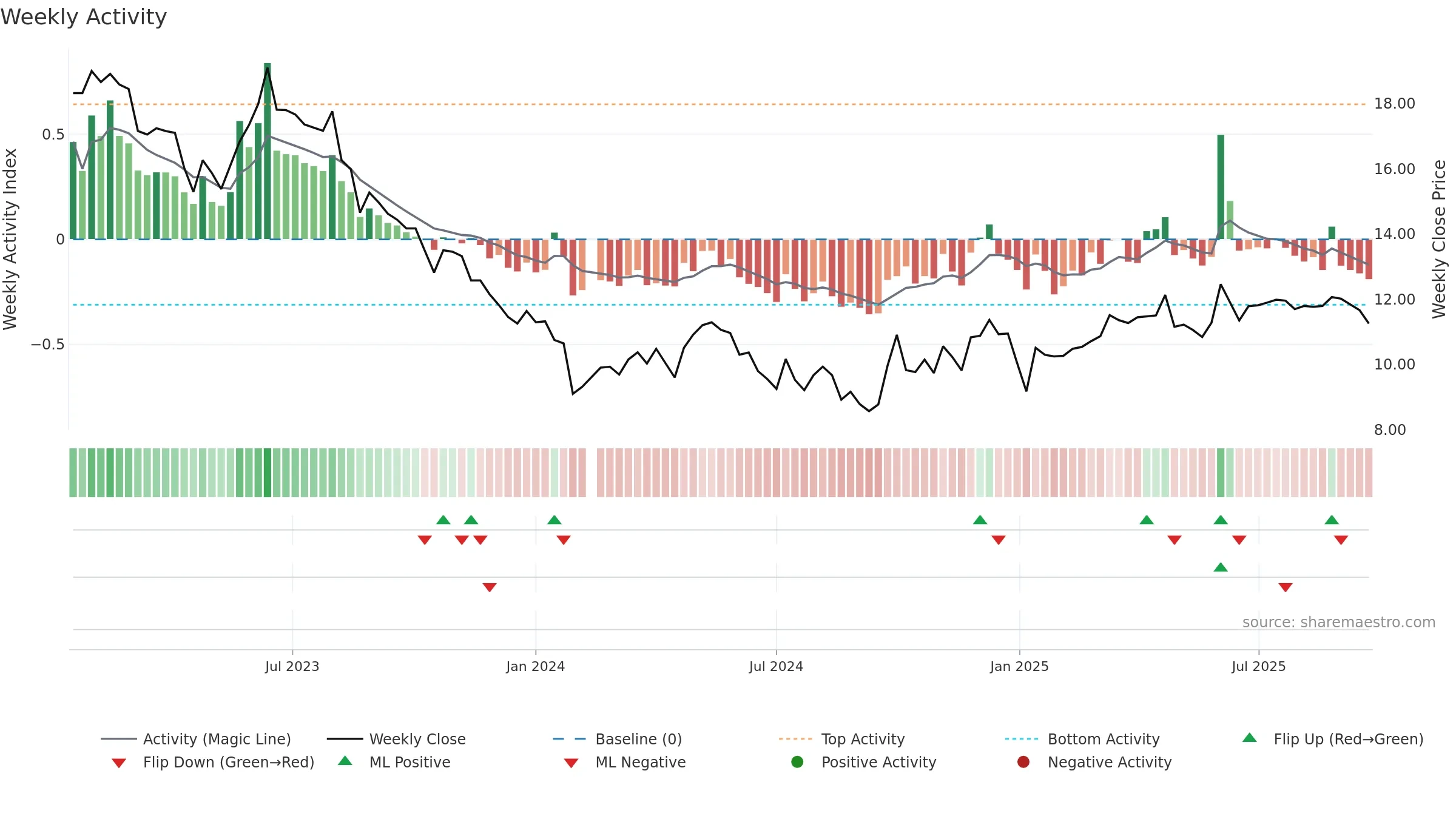This screenshot has width=1456, height=819.
Task: Click the Flip Up marker just after Jan 2024
Action: (554, 520)
